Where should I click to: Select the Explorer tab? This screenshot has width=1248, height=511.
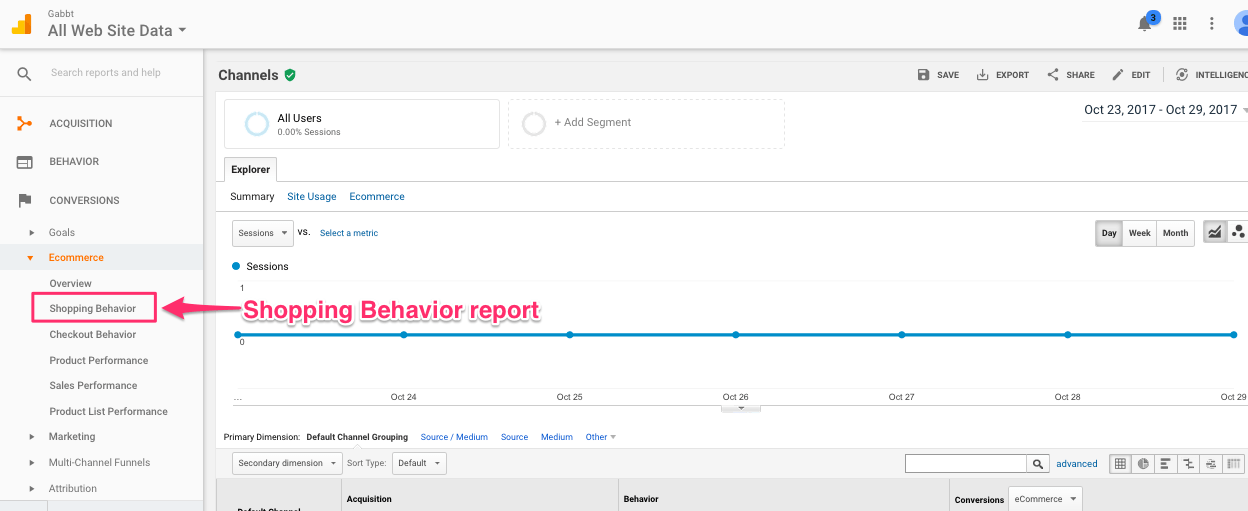pos(251,169)
